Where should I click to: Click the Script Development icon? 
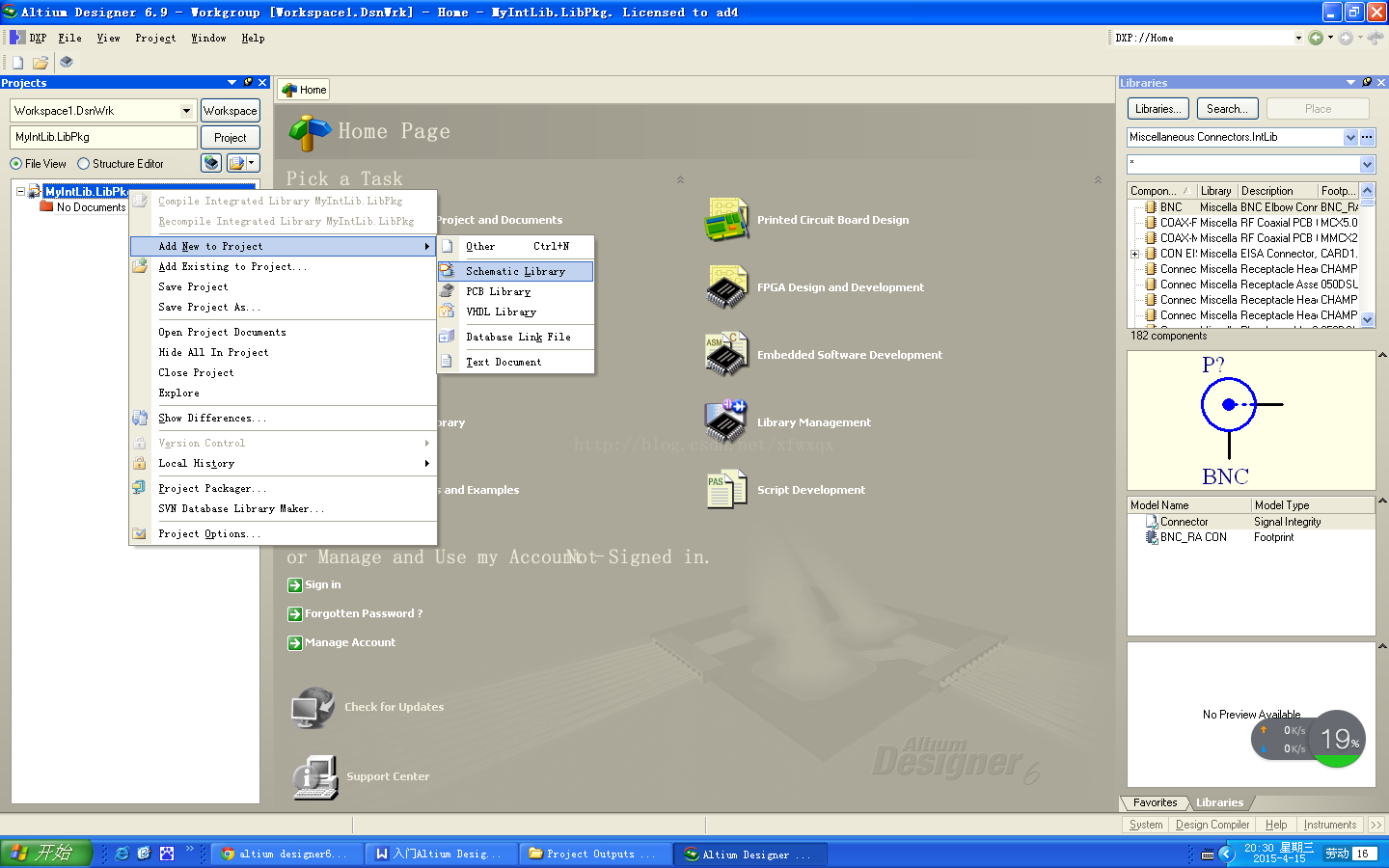coord(726,489)
